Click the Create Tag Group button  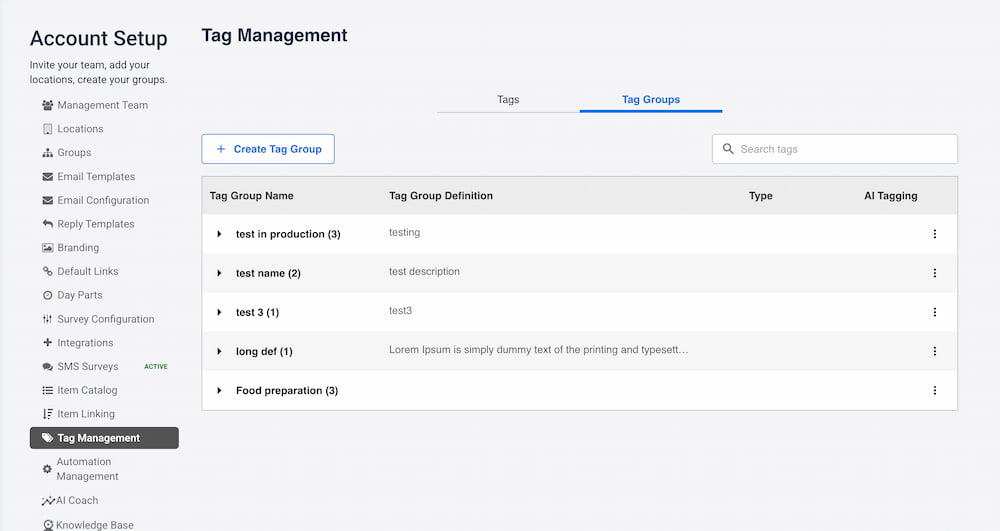pyautogui.click(x=268, y=149)
